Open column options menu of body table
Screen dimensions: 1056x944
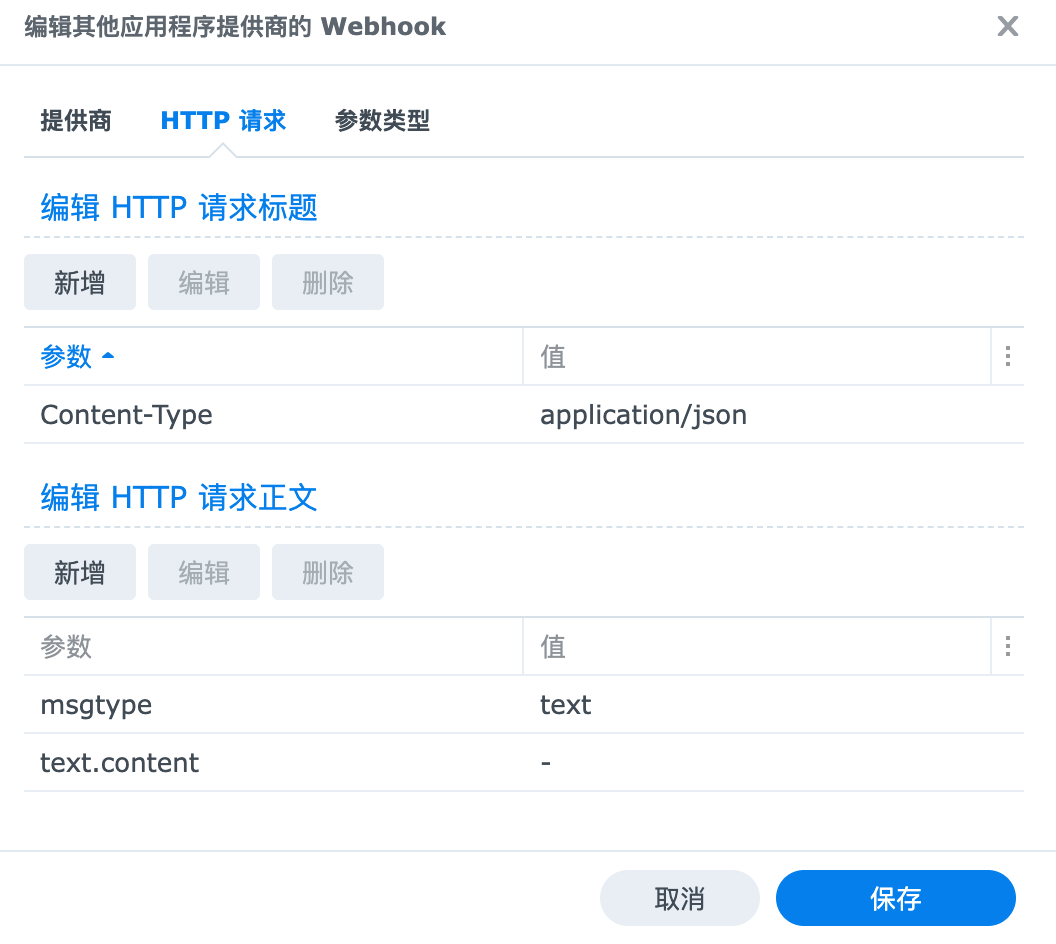point(1008,646)
